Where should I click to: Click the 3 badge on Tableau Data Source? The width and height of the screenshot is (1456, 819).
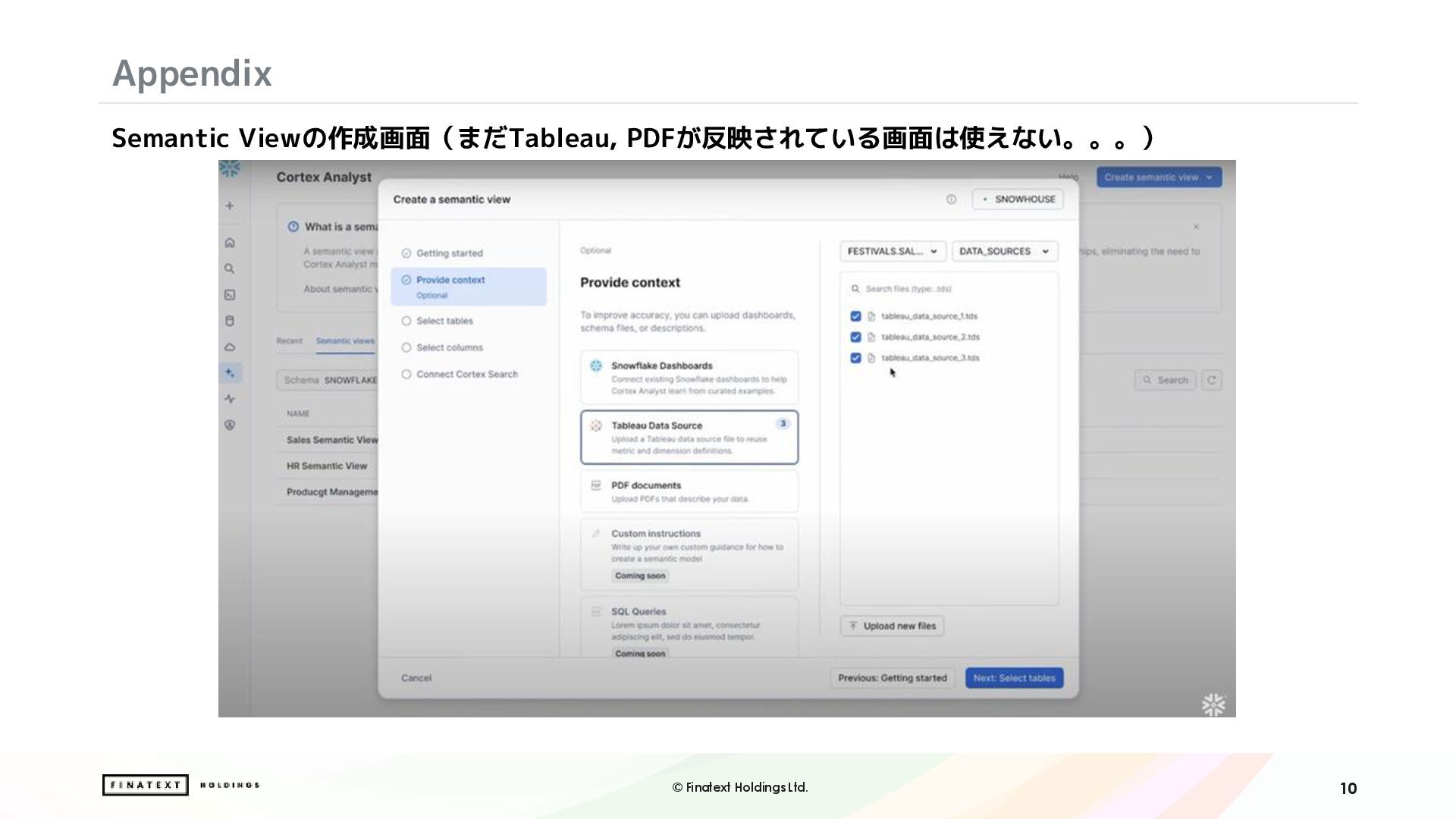pos(783,424)
